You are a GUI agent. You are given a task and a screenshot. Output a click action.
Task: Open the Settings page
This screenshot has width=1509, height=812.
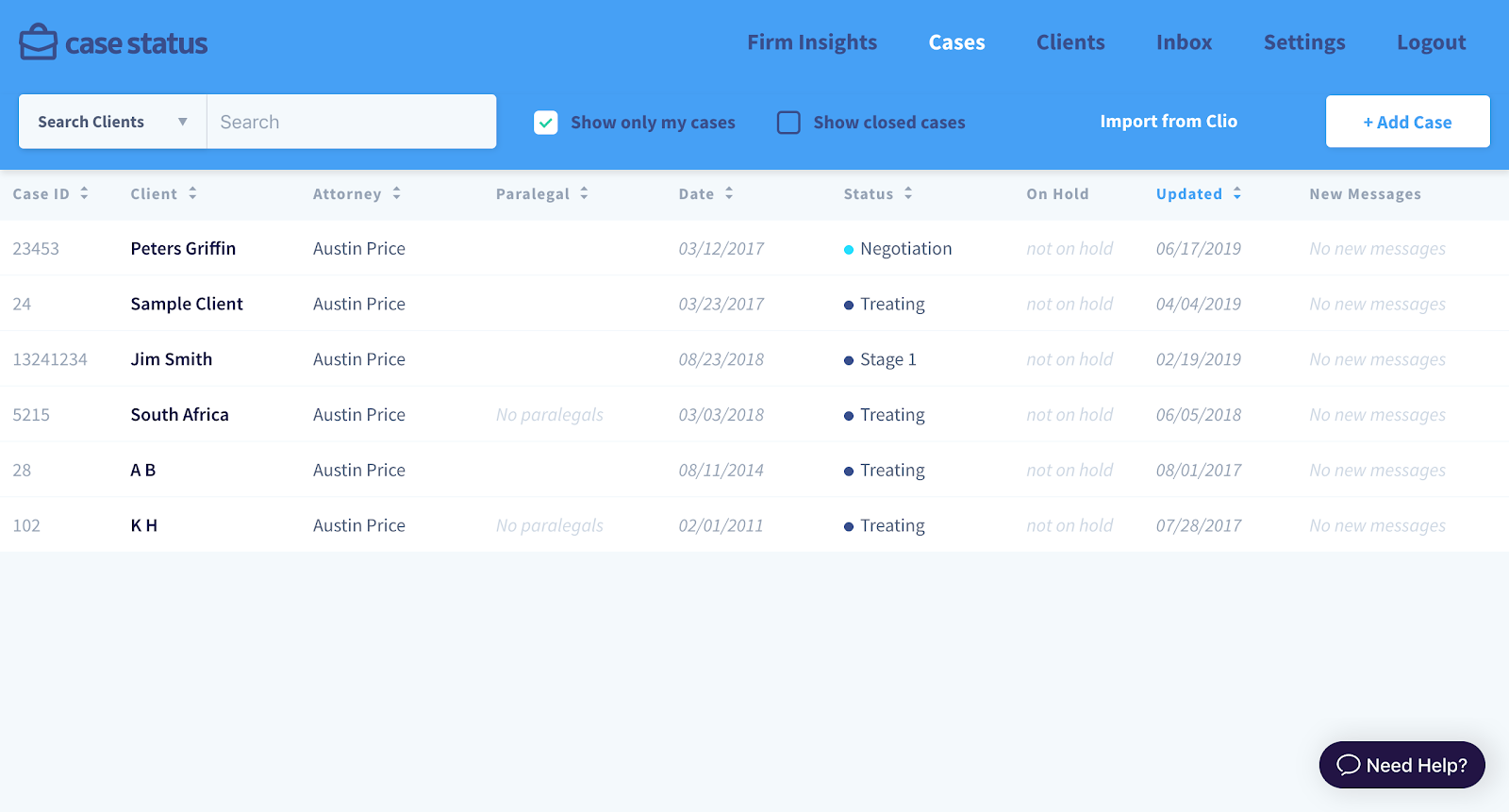pyautogui.click(x=1304, y=42)
